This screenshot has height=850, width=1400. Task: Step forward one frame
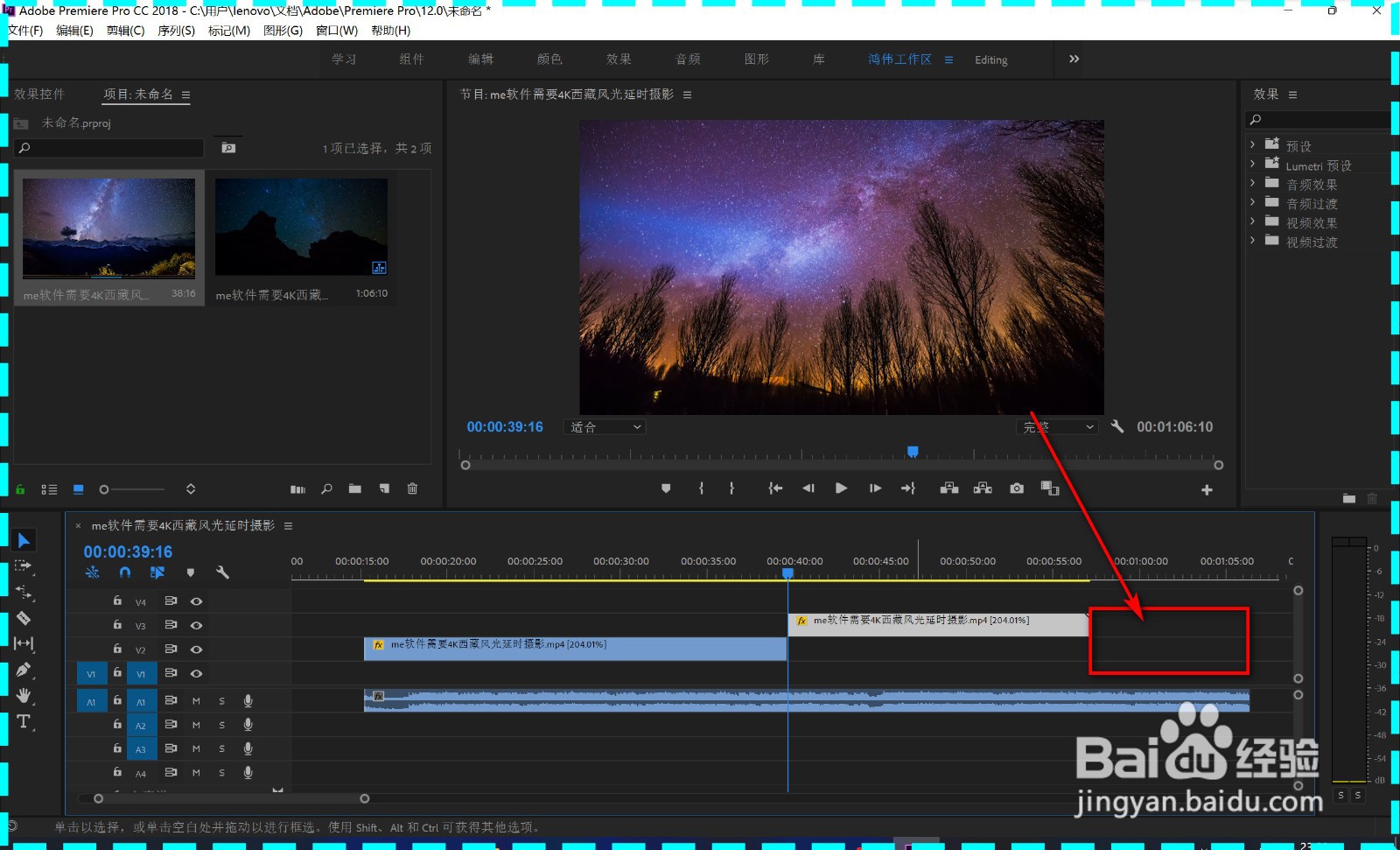875,488
